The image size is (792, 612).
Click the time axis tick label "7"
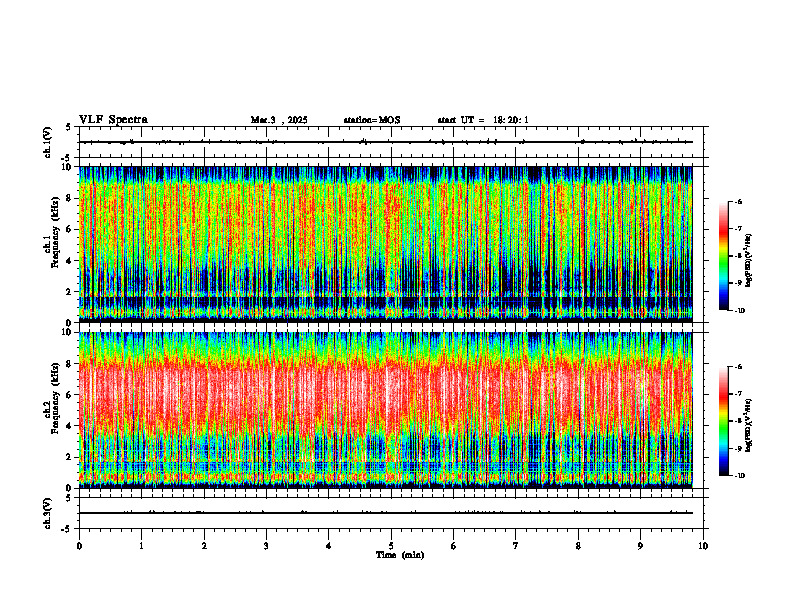click(516, 546)
